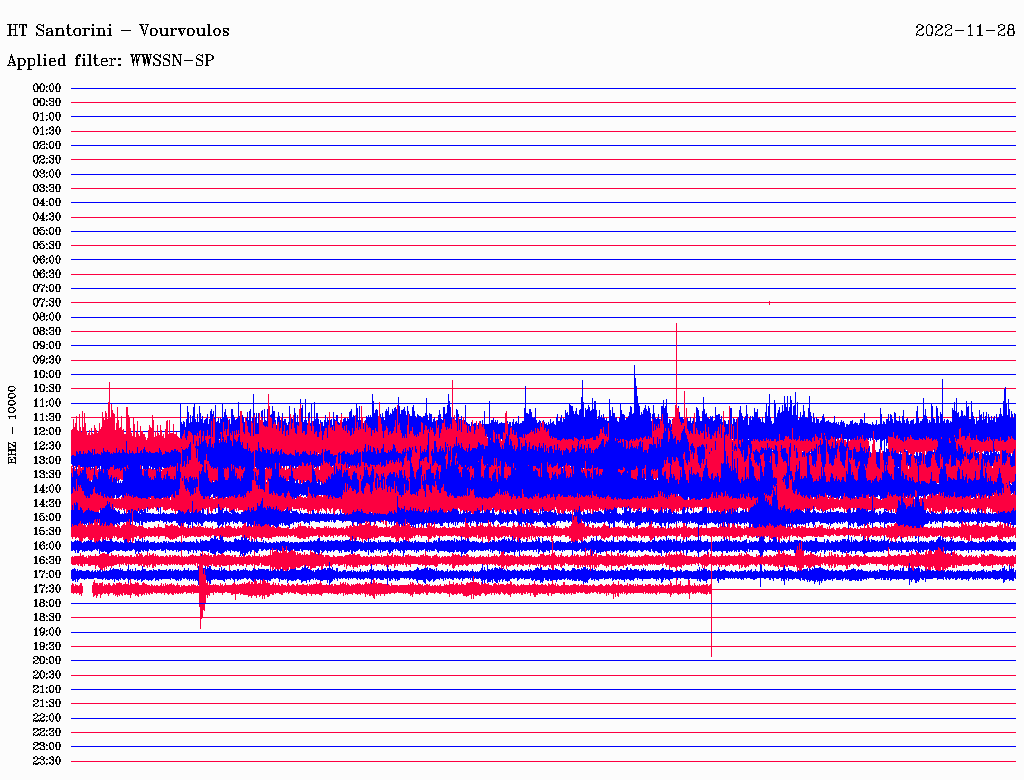Click the small red dot on the 07:30 trace
Viewport: 1024px width, 780px height.
(x=769, y=302)
